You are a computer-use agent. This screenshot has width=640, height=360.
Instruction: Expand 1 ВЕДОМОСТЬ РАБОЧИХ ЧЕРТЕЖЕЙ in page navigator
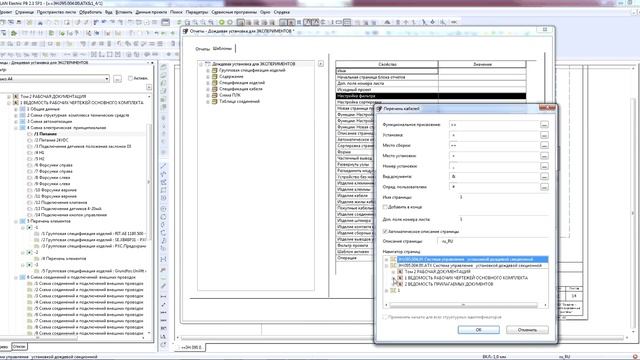[x=393, y=278]
